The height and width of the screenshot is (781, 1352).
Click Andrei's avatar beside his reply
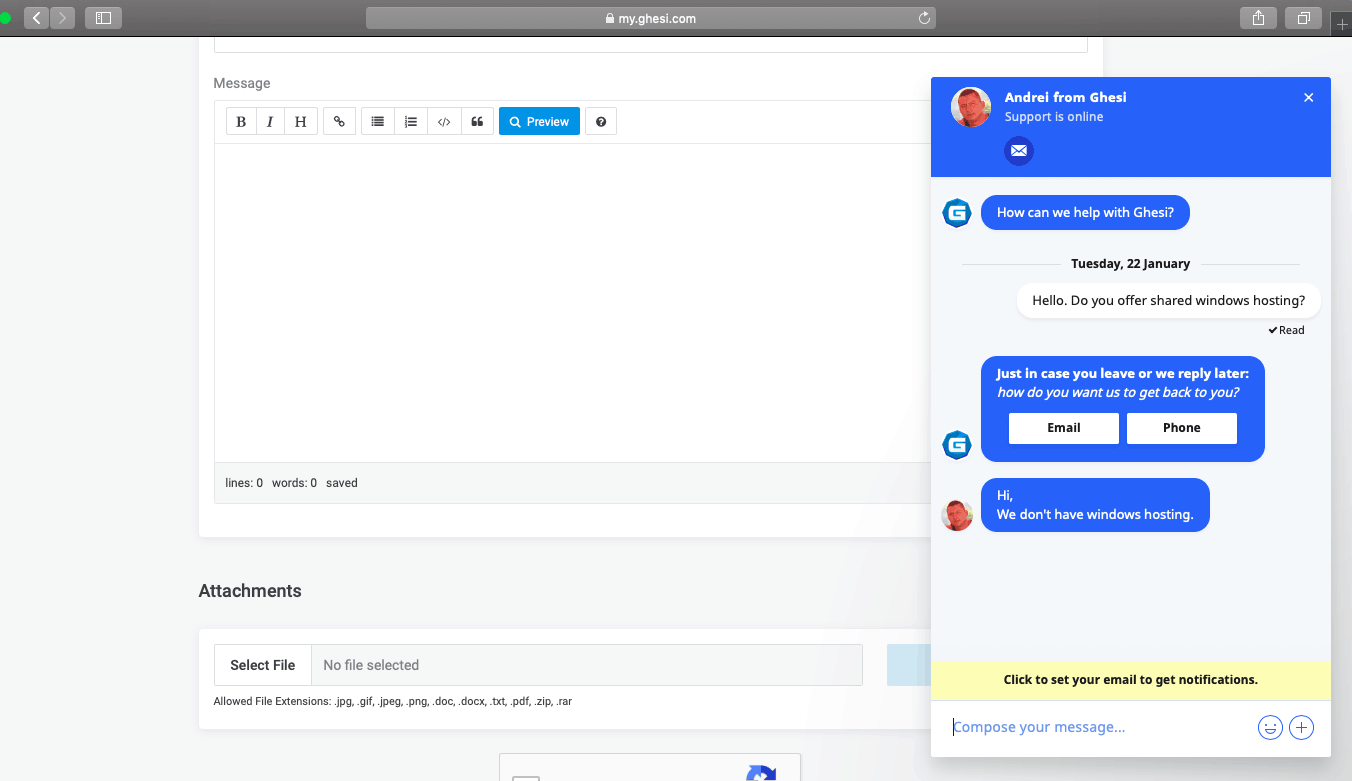coord(957,516)
